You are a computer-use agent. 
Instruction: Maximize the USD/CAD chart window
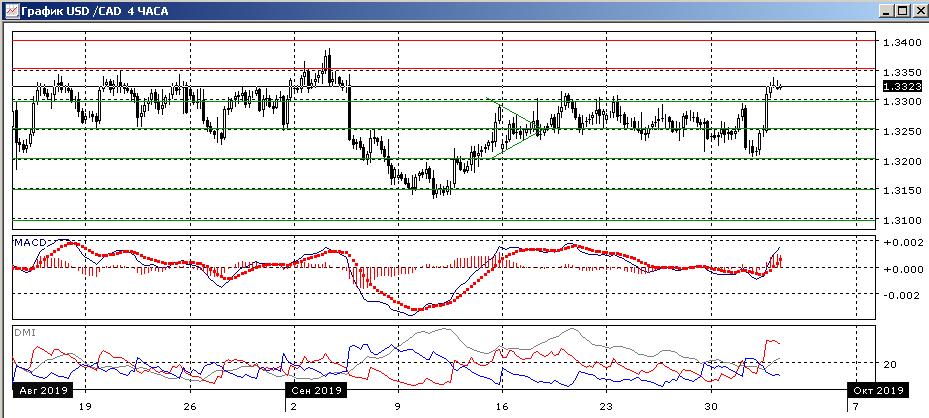pos(901,10)
